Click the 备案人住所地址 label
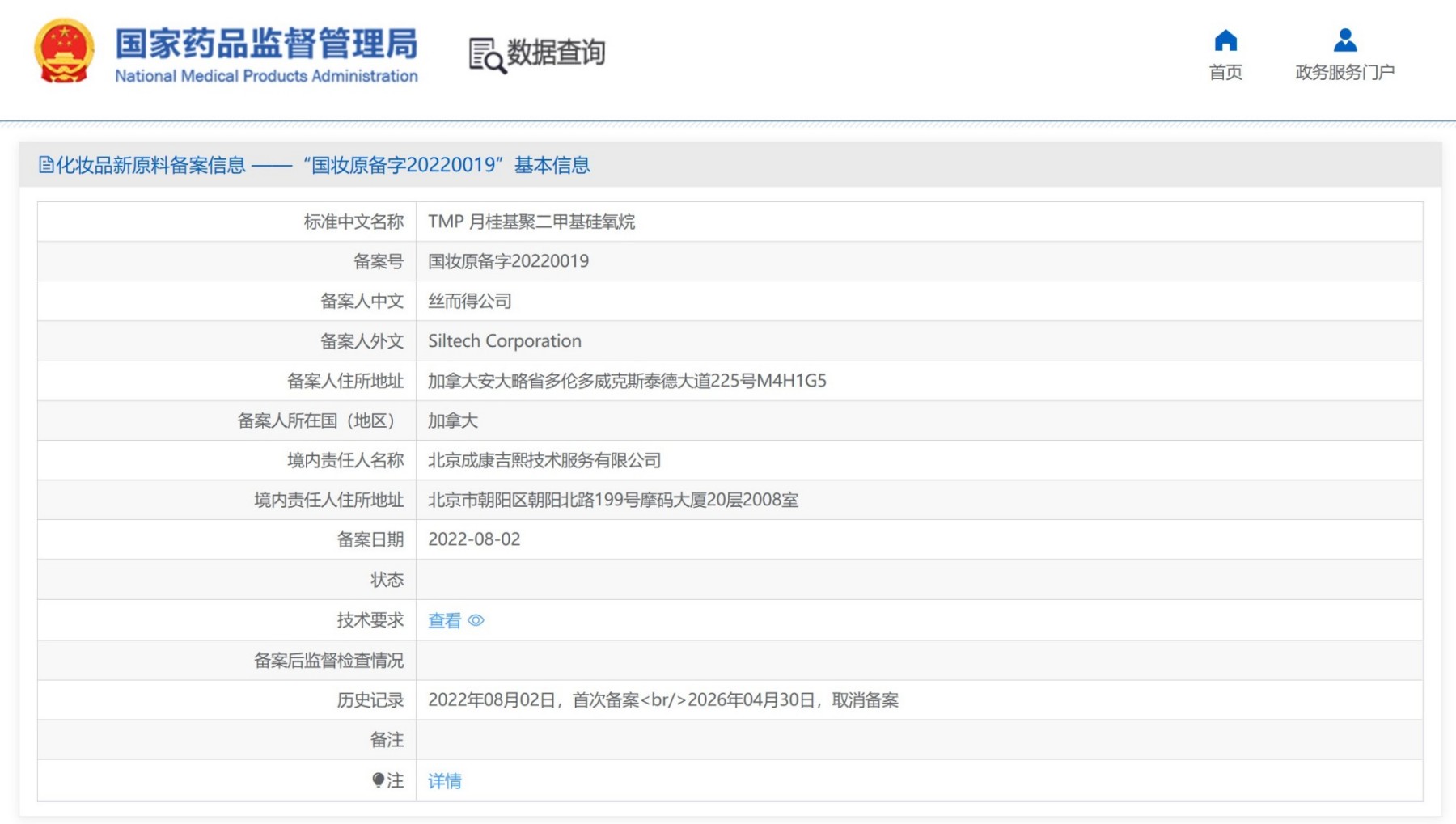Viewport: 1456px width, 824px height. point(345,381)
